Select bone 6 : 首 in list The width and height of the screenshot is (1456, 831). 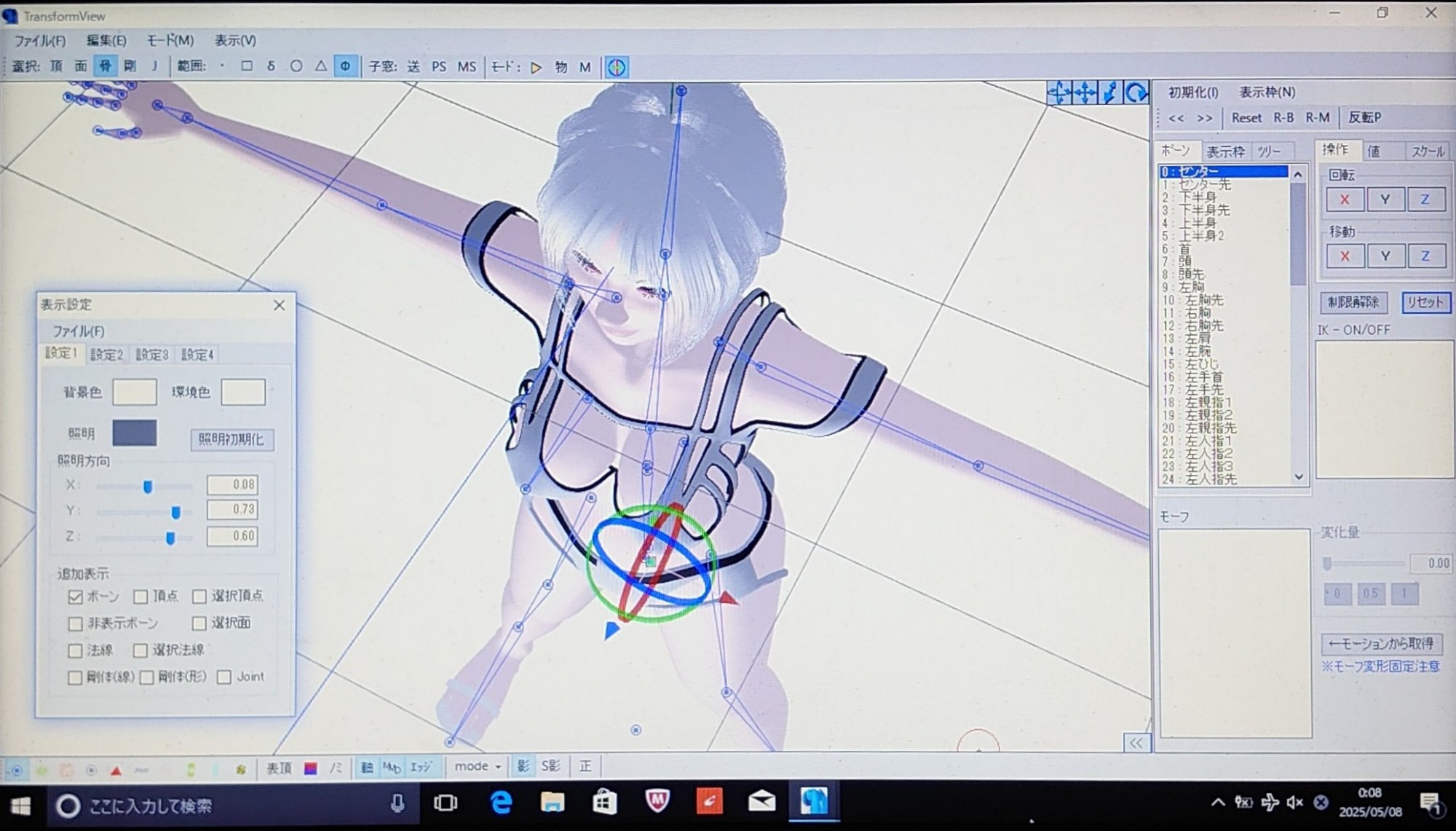click(1224, 249)
